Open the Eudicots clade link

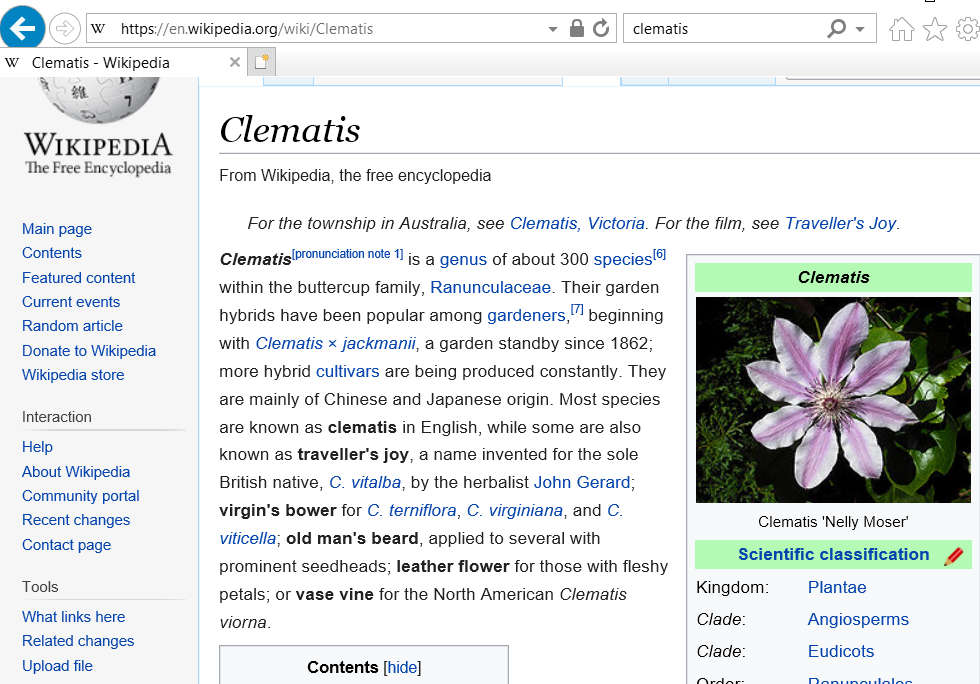[841, 651]
